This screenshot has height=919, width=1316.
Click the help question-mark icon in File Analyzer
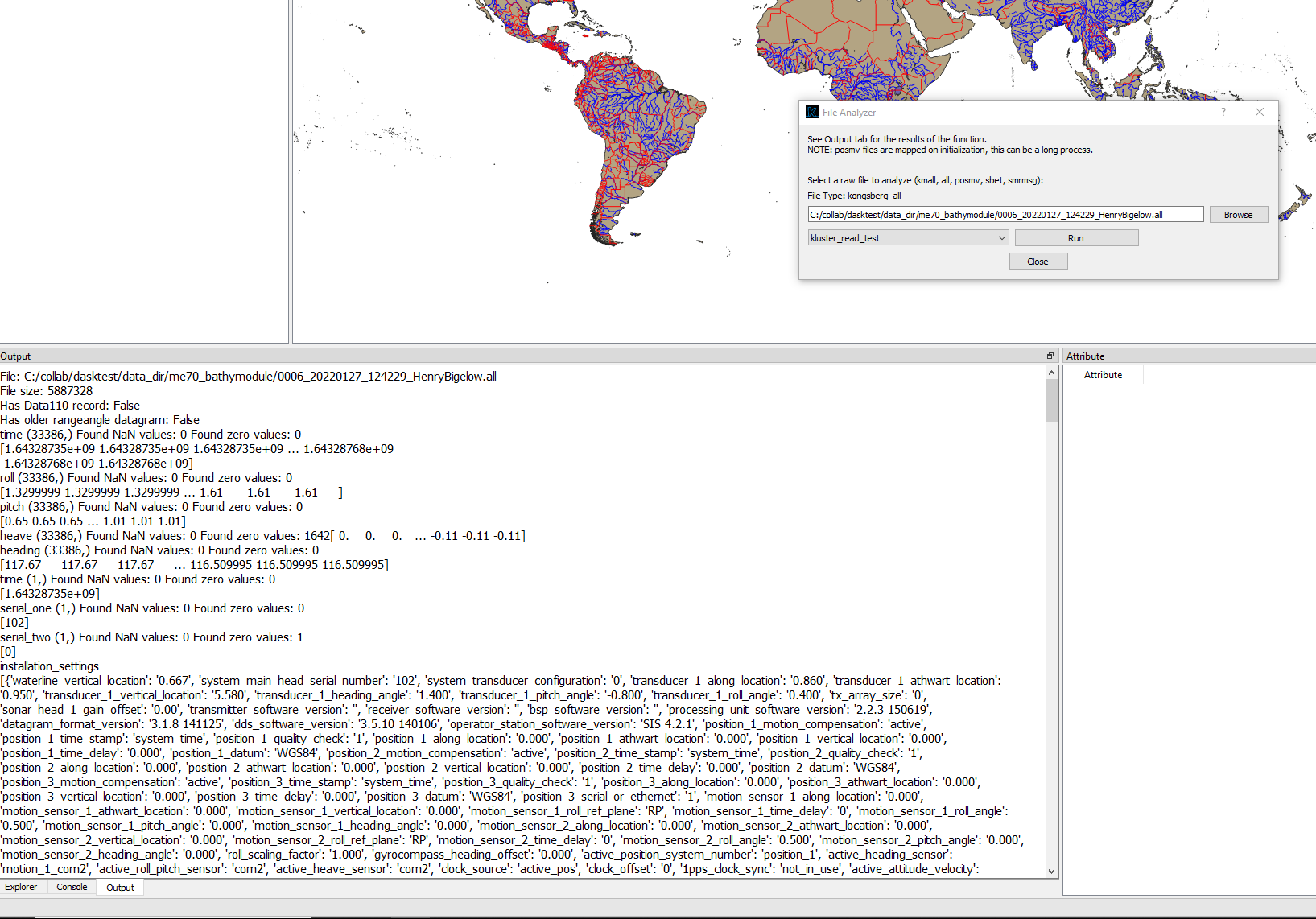coord(1223,112)
